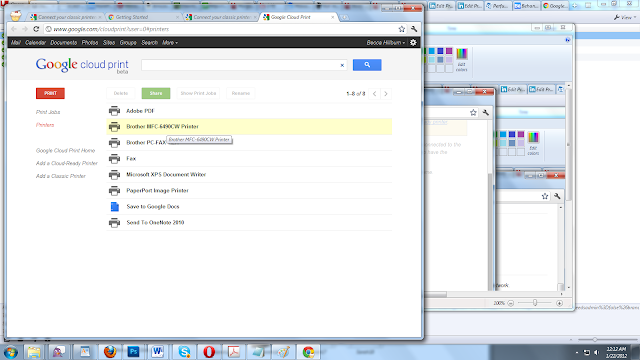Click Edit colors in the Paint window
The image size is (640, 360).
462,60
